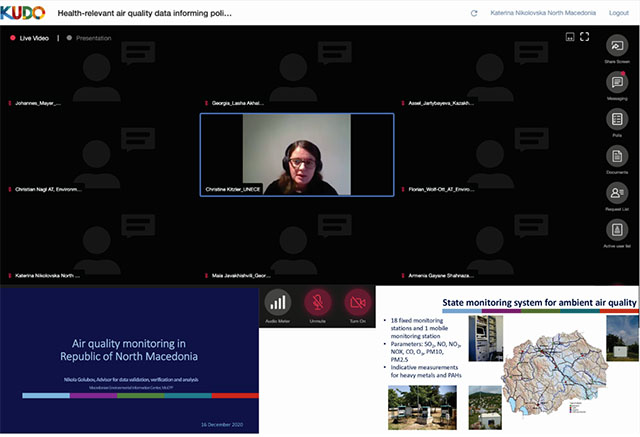
Task: Click the refresh icon in header
Action: (x=474, y=13)
